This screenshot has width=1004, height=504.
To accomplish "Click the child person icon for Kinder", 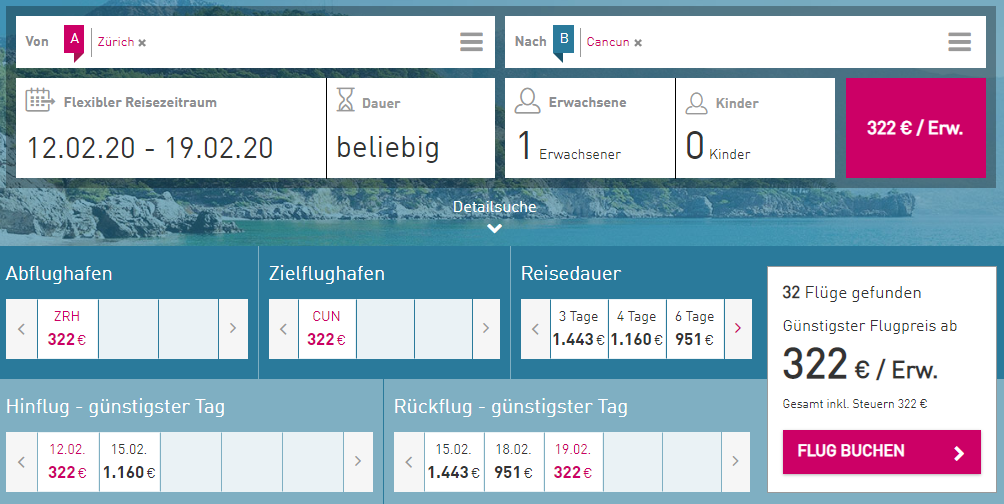I will [x=696, y=101].
